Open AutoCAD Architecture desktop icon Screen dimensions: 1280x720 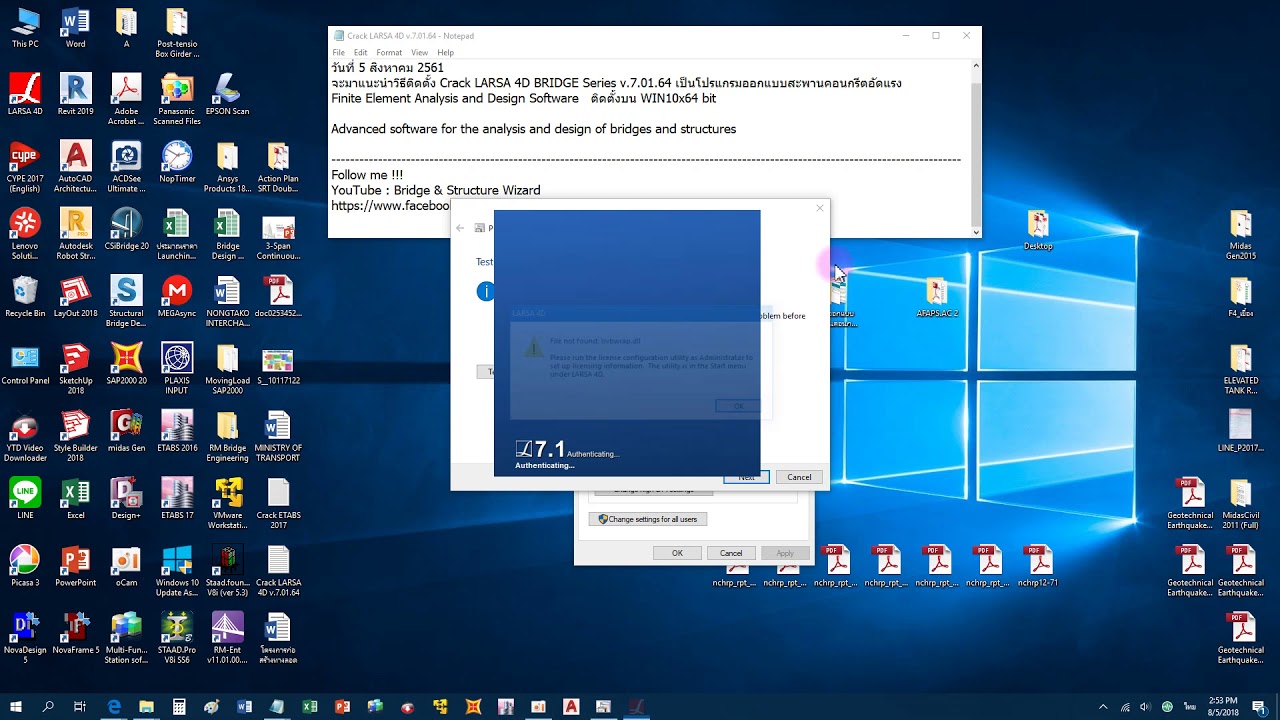click(x=76, y=166)
